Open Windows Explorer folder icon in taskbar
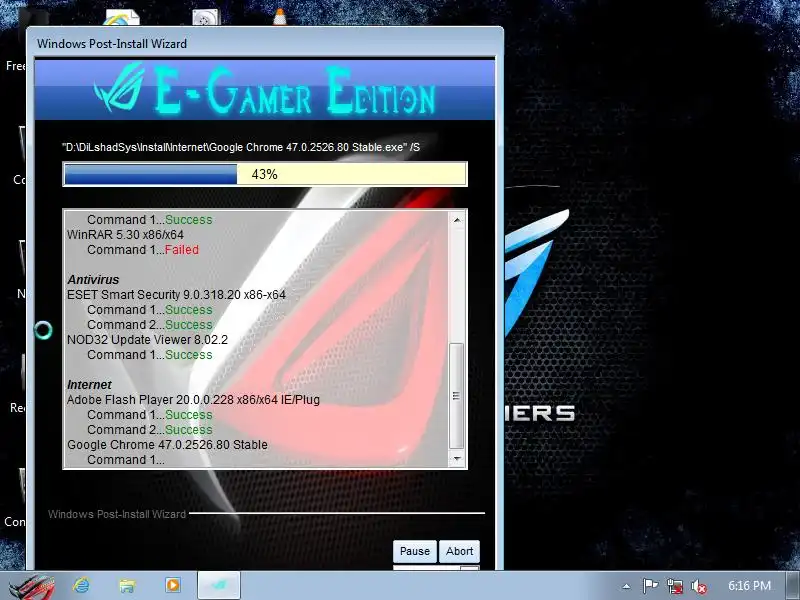Screen dimensions: 800x600 coord(127,585)
